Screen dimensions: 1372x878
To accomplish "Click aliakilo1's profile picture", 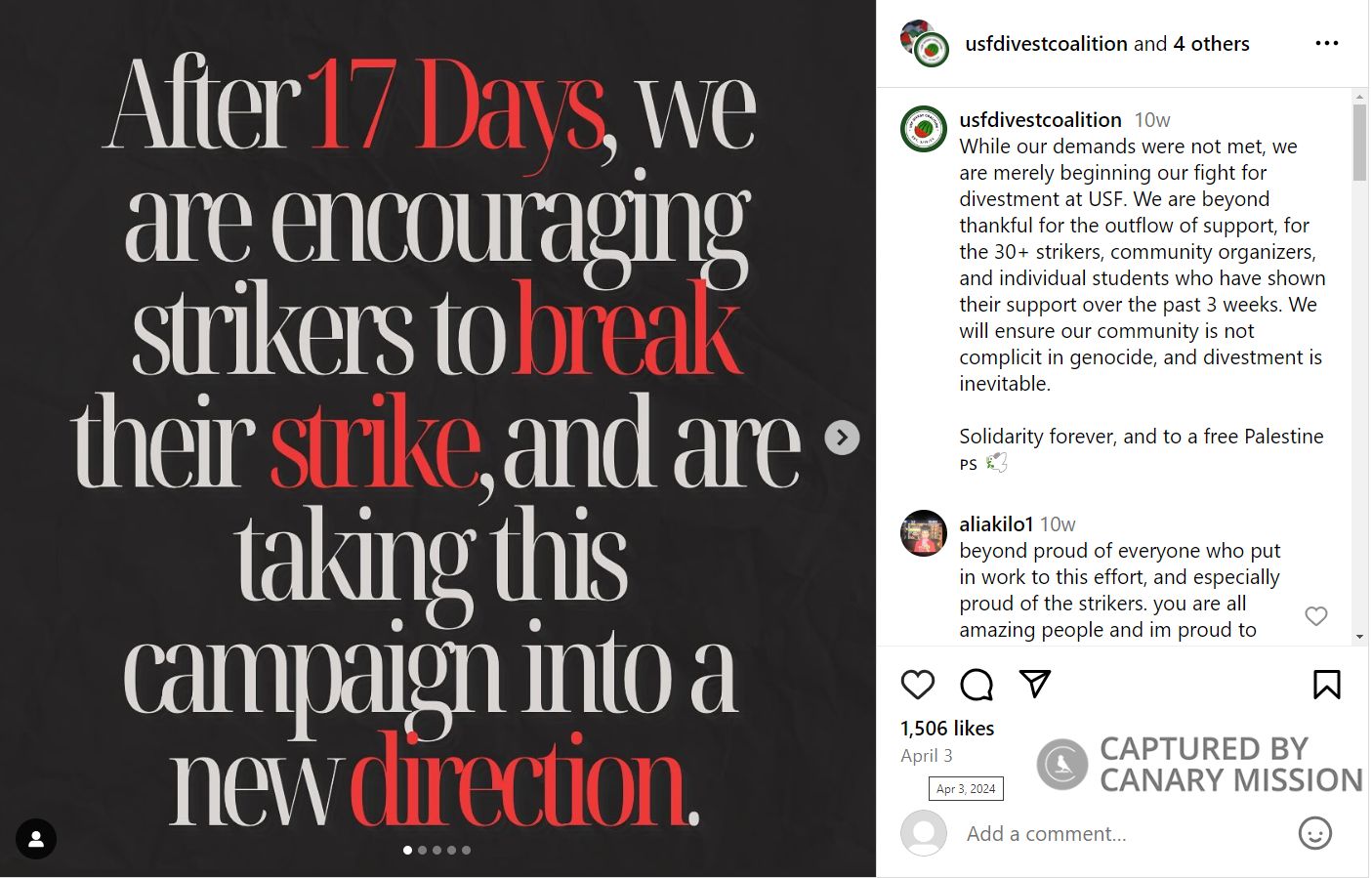I will tap(924, 533).
